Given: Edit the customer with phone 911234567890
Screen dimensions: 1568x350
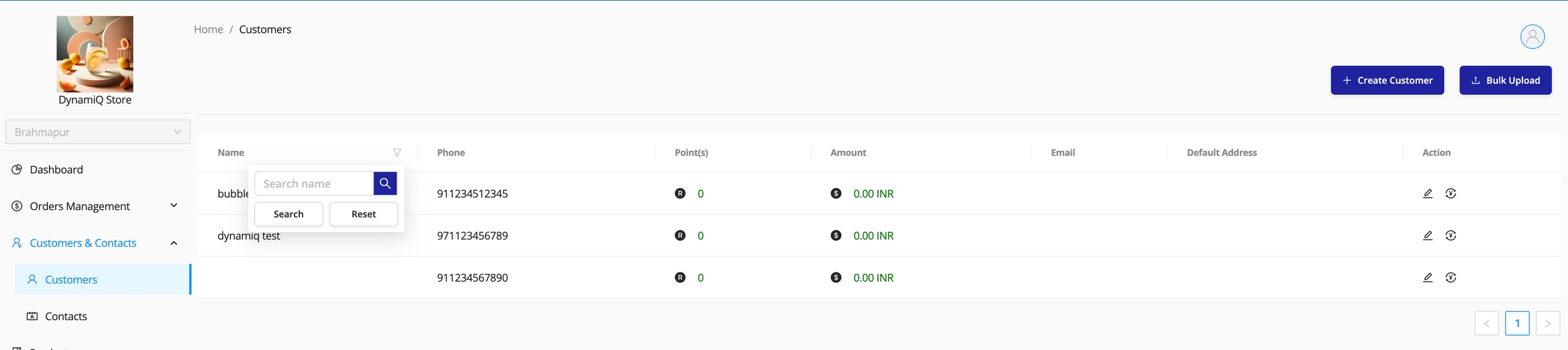Looking at the screenshot, I should tap(1427, 278).
